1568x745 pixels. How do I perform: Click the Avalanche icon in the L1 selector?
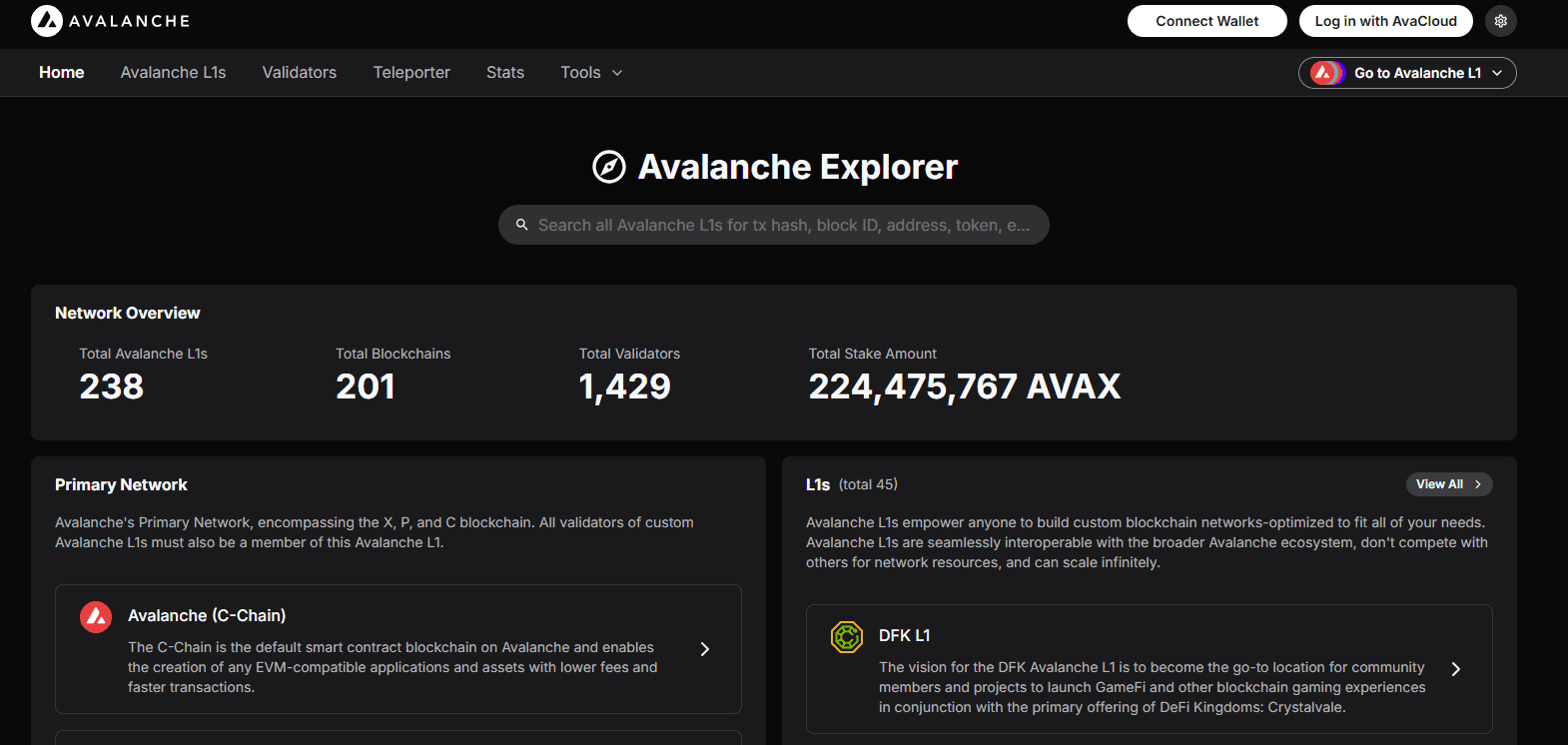pos(1325,73)
